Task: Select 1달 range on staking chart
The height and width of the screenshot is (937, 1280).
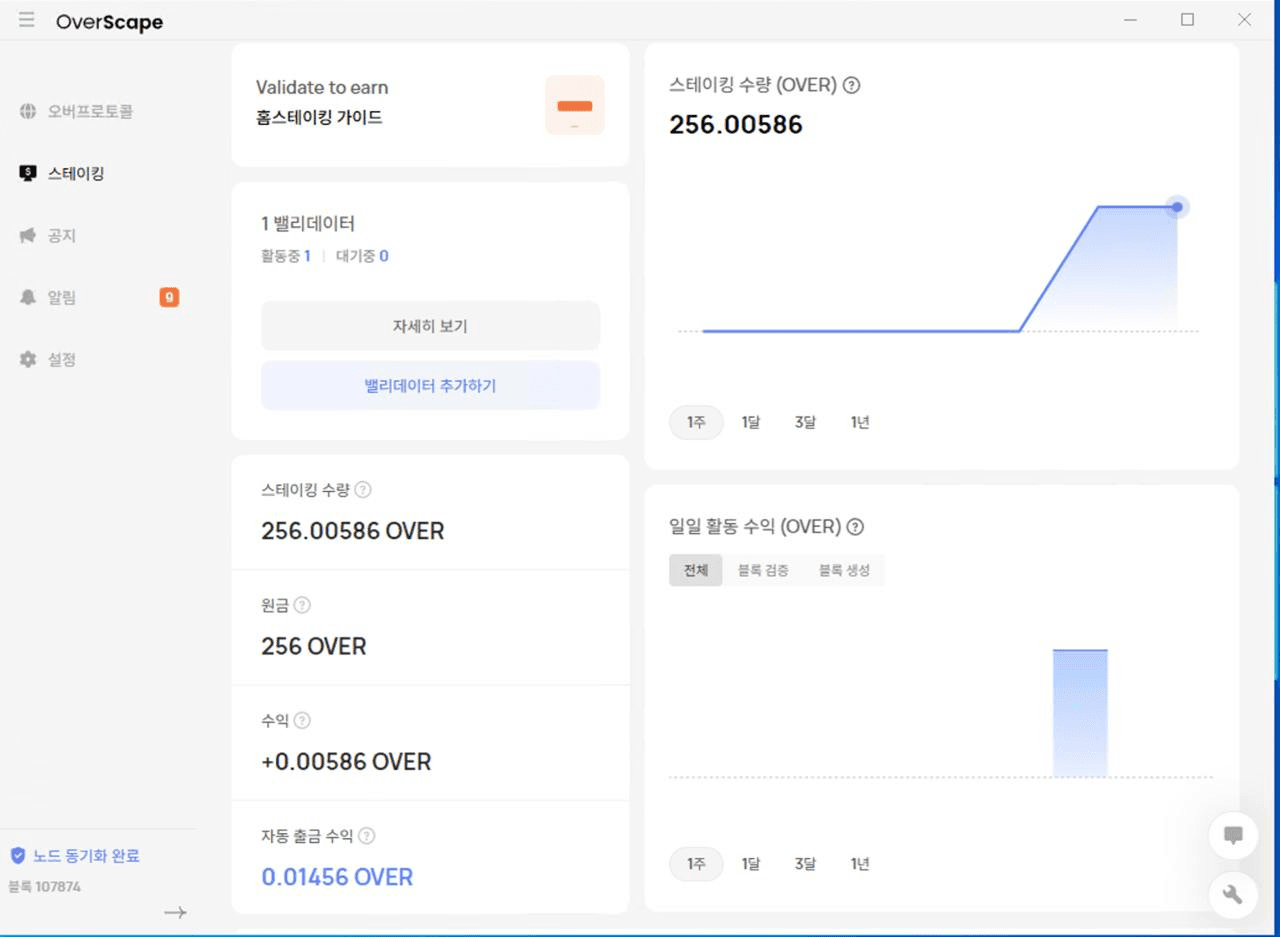Action: tap(751, 422)
